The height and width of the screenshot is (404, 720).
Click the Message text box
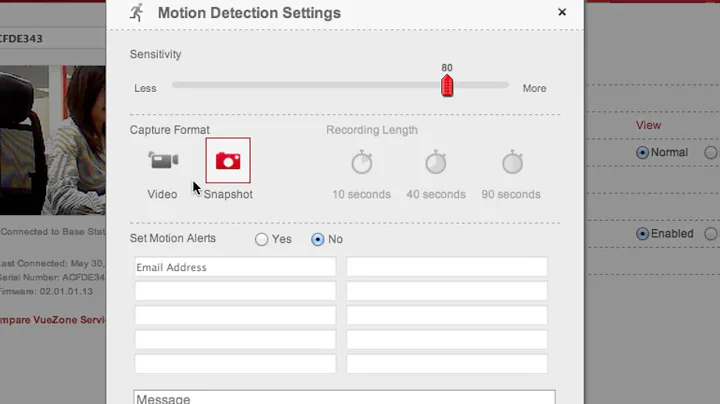tap(344, 397)
